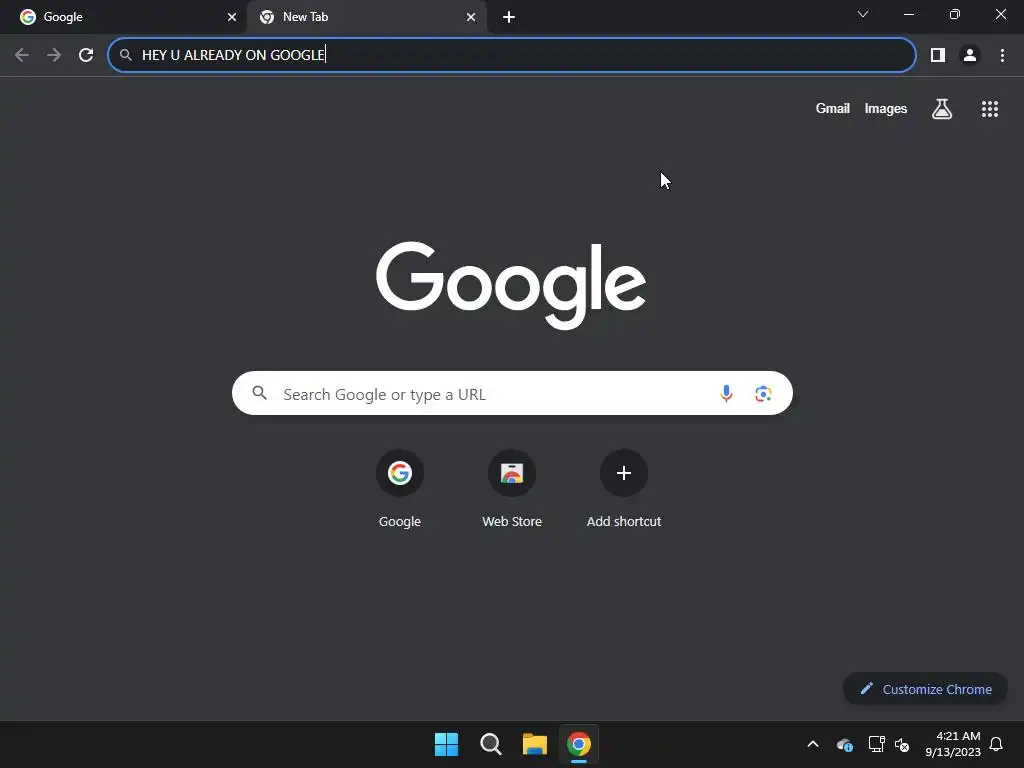Open File Explorer from the taskbar
The height and width of the screenshot is (768, 1024).
535,744
